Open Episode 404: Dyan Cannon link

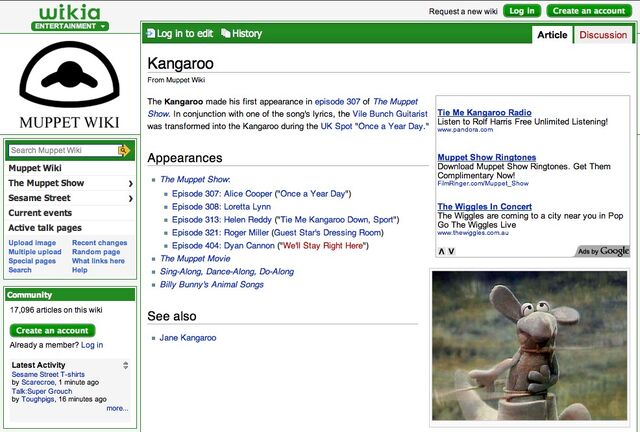tap(223, 246)
